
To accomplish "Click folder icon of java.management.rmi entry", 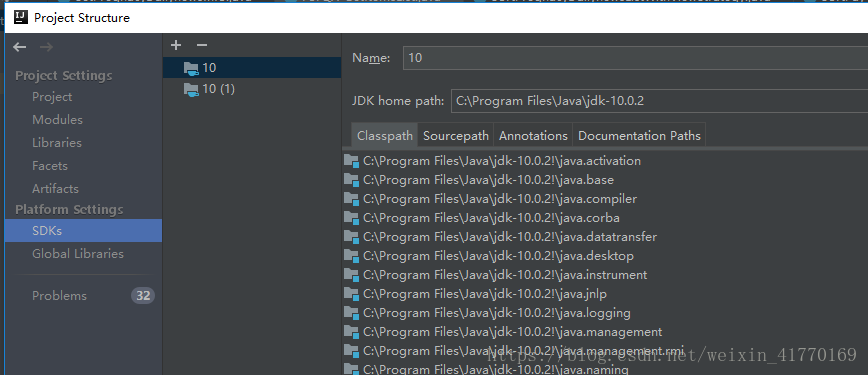I will click(351, 351).
